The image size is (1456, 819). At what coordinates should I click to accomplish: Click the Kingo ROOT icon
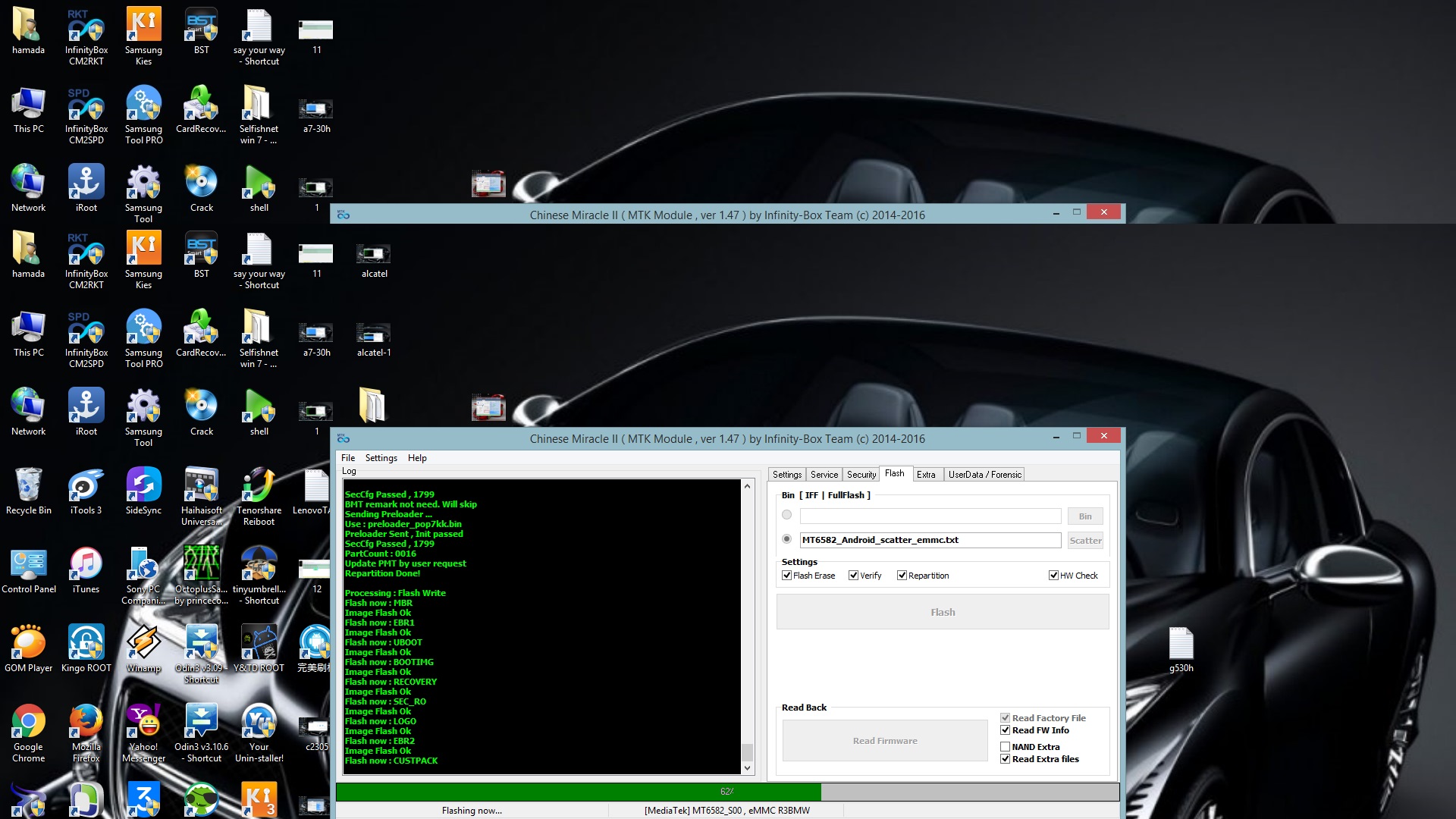pyautogui.click(x=86, y=648)
